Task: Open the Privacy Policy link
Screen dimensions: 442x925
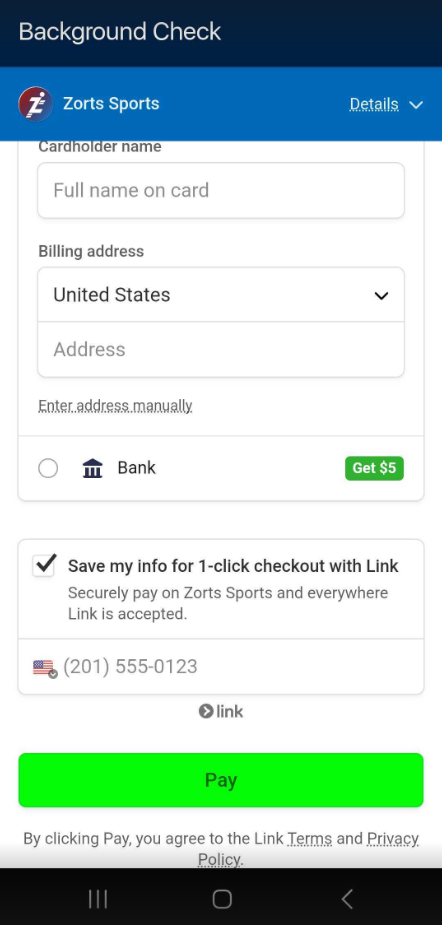Action: (307, 849)
